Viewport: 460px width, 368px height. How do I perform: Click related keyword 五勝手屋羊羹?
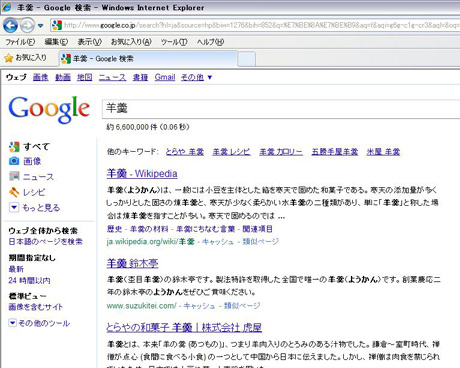335,152
